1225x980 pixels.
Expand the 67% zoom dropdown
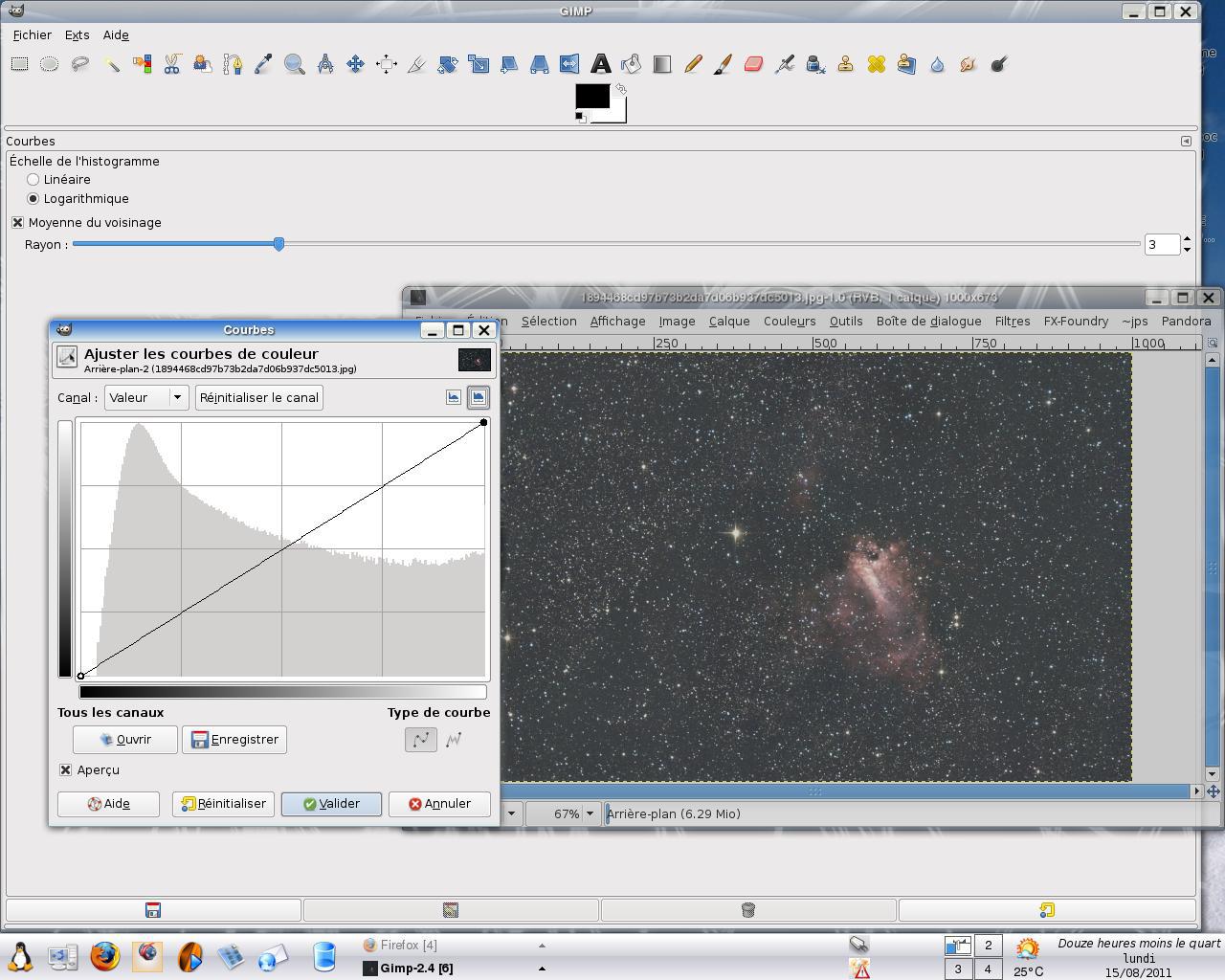click(x=590, y=813)
